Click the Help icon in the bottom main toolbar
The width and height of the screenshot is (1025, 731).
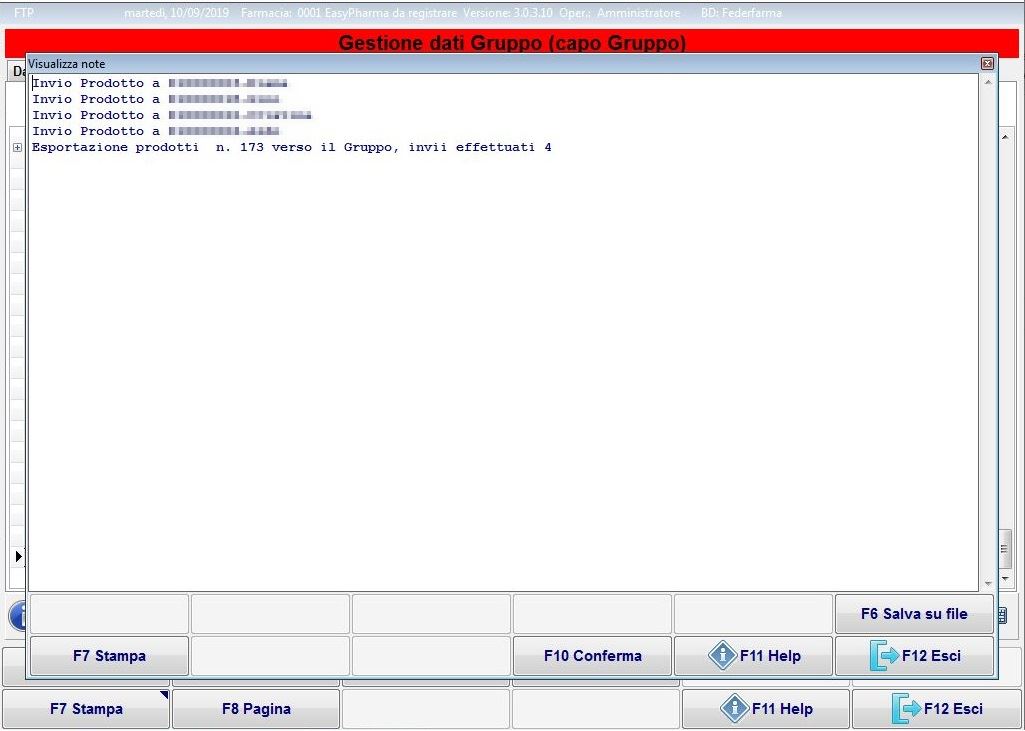pyautogui.click(x=734, y=709)
